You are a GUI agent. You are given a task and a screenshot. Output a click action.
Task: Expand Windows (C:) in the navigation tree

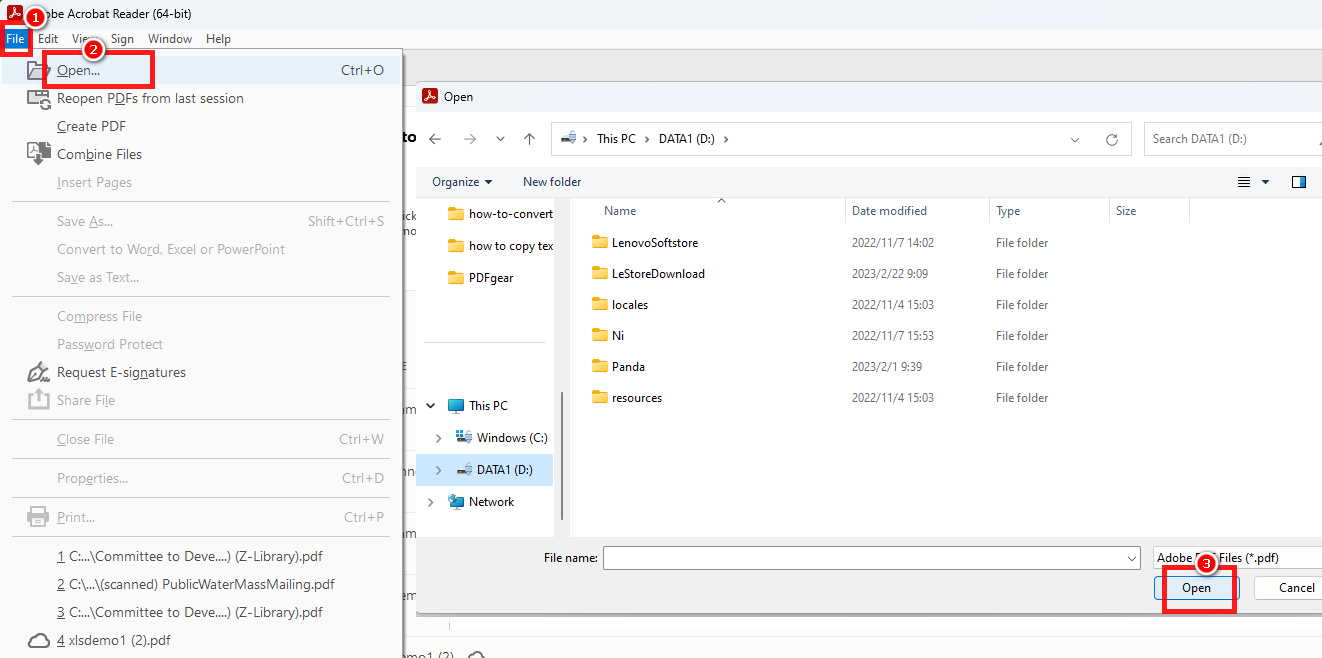point(437,437)
